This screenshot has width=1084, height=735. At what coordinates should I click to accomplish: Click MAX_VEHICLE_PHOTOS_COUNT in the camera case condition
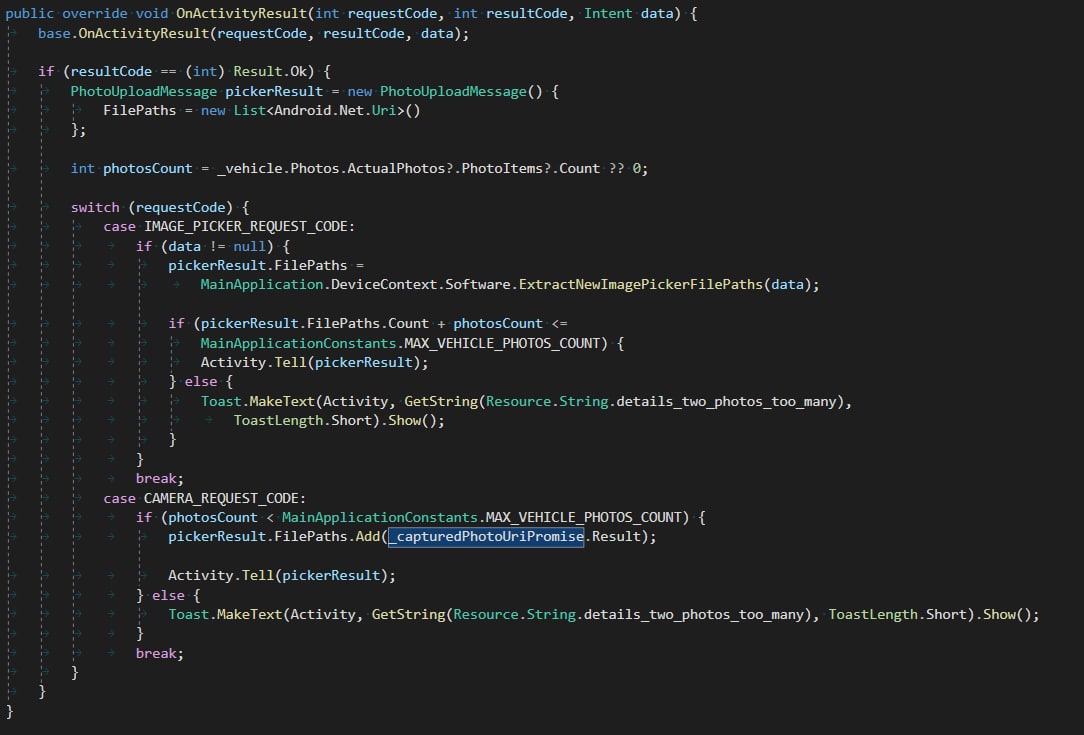click(x=583, y=517)
